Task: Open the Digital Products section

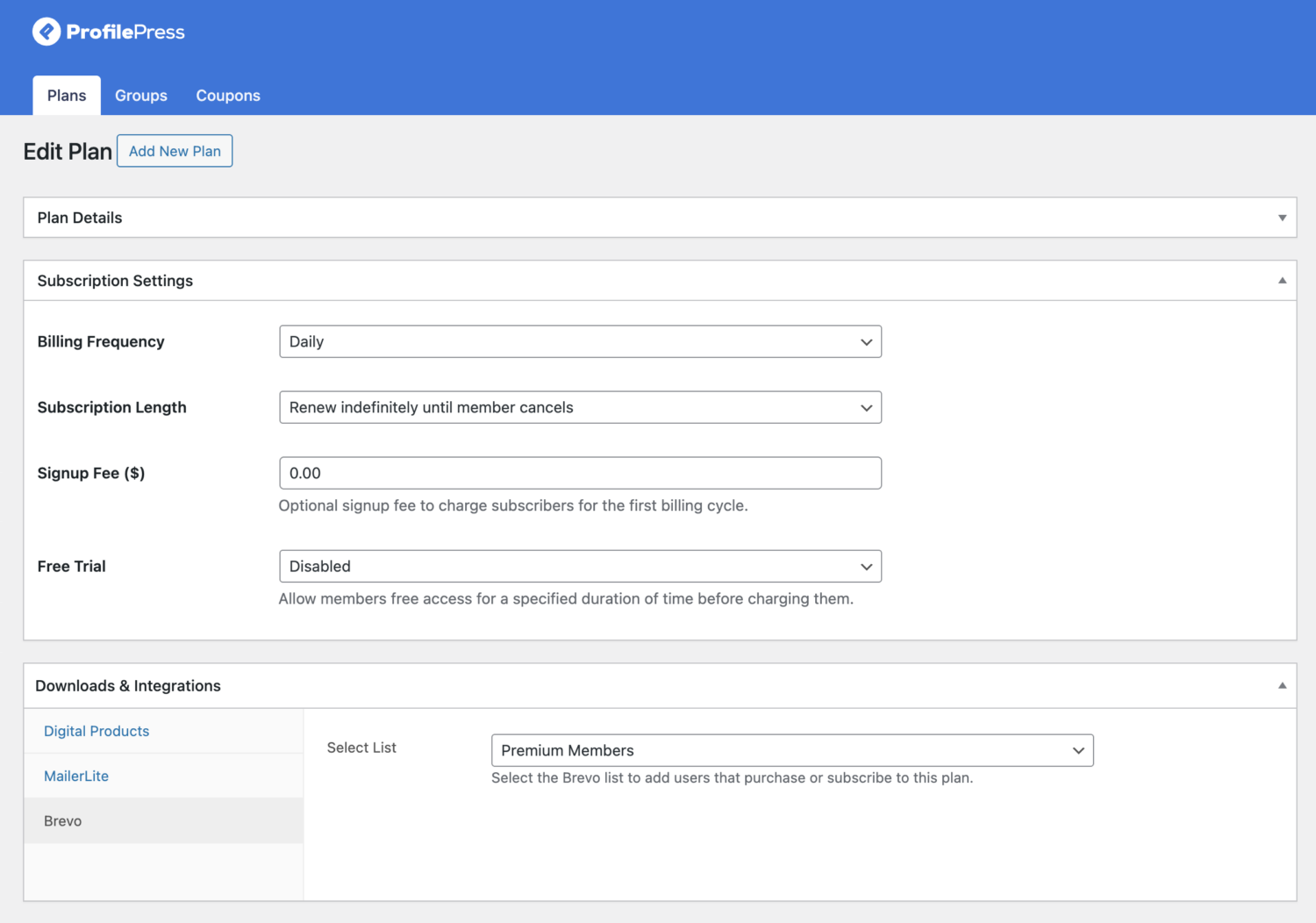Action: click(97, 731)
